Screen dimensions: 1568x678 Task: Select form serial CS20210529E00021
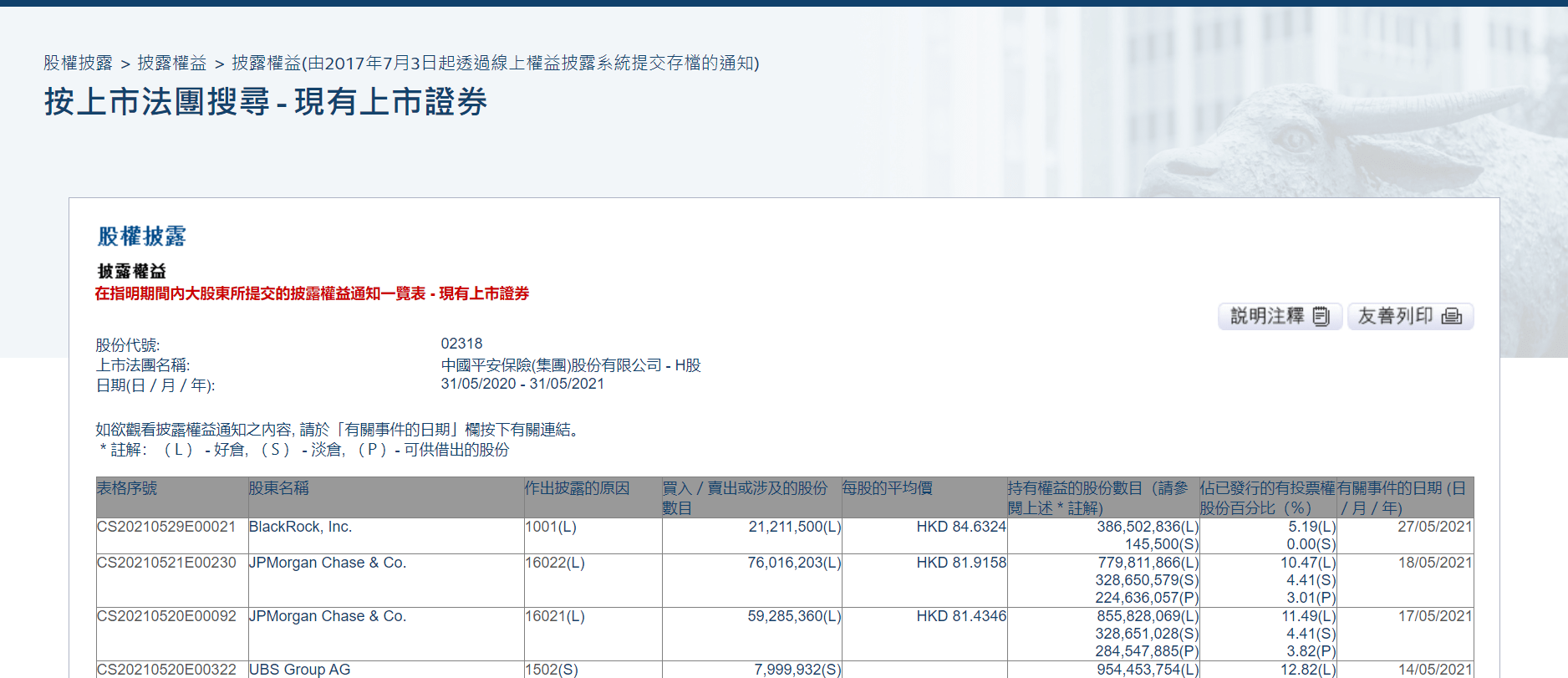(166, 527)
